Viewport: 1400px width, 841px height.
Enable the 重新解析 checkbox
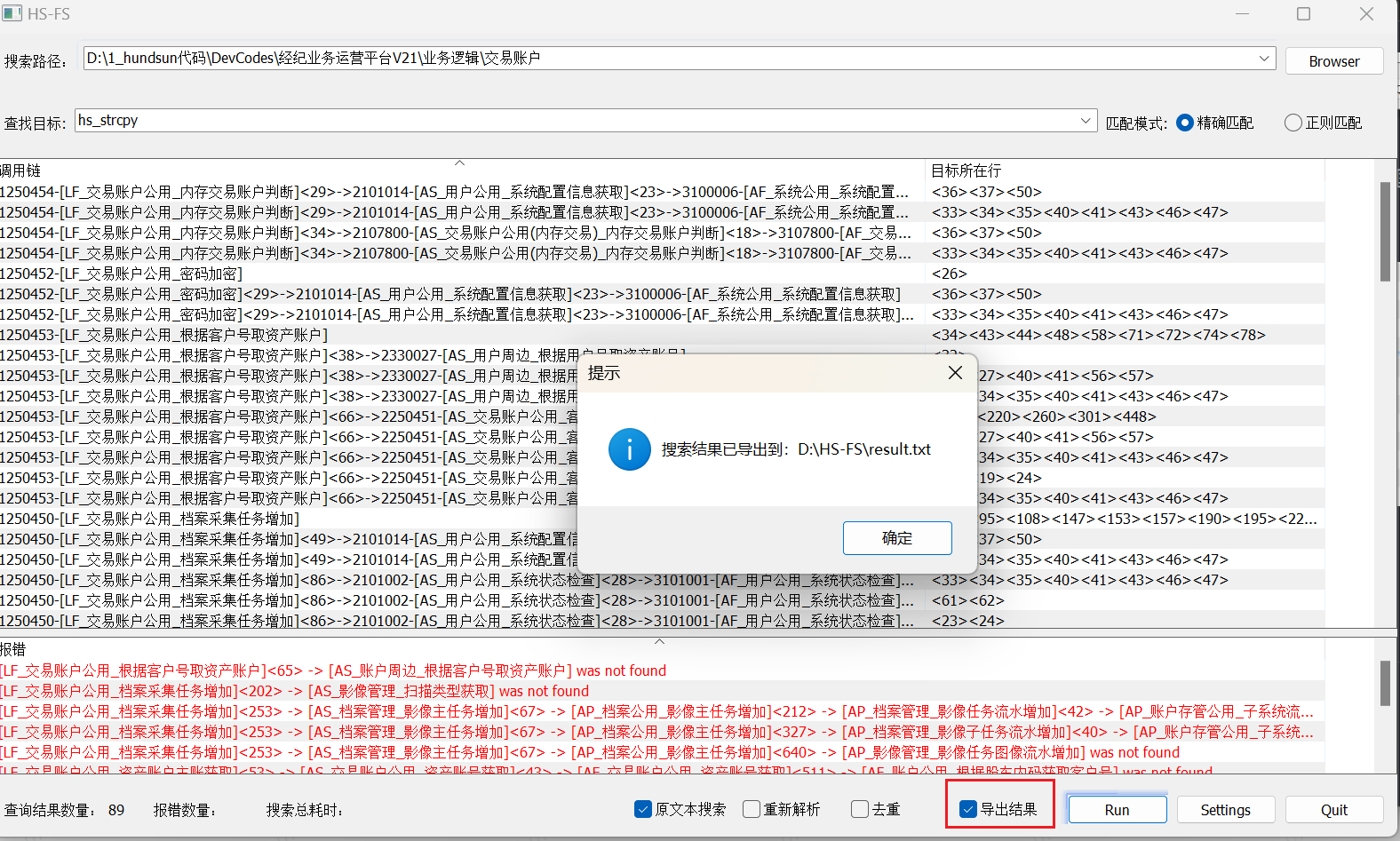(752, 809)
